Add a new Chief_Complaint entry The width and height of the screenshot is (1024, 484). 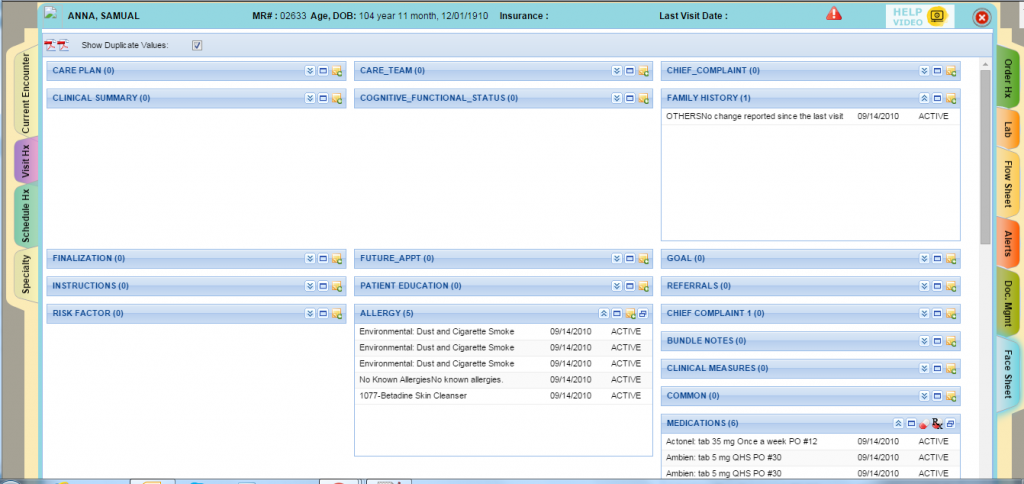[x=951, y=71]
